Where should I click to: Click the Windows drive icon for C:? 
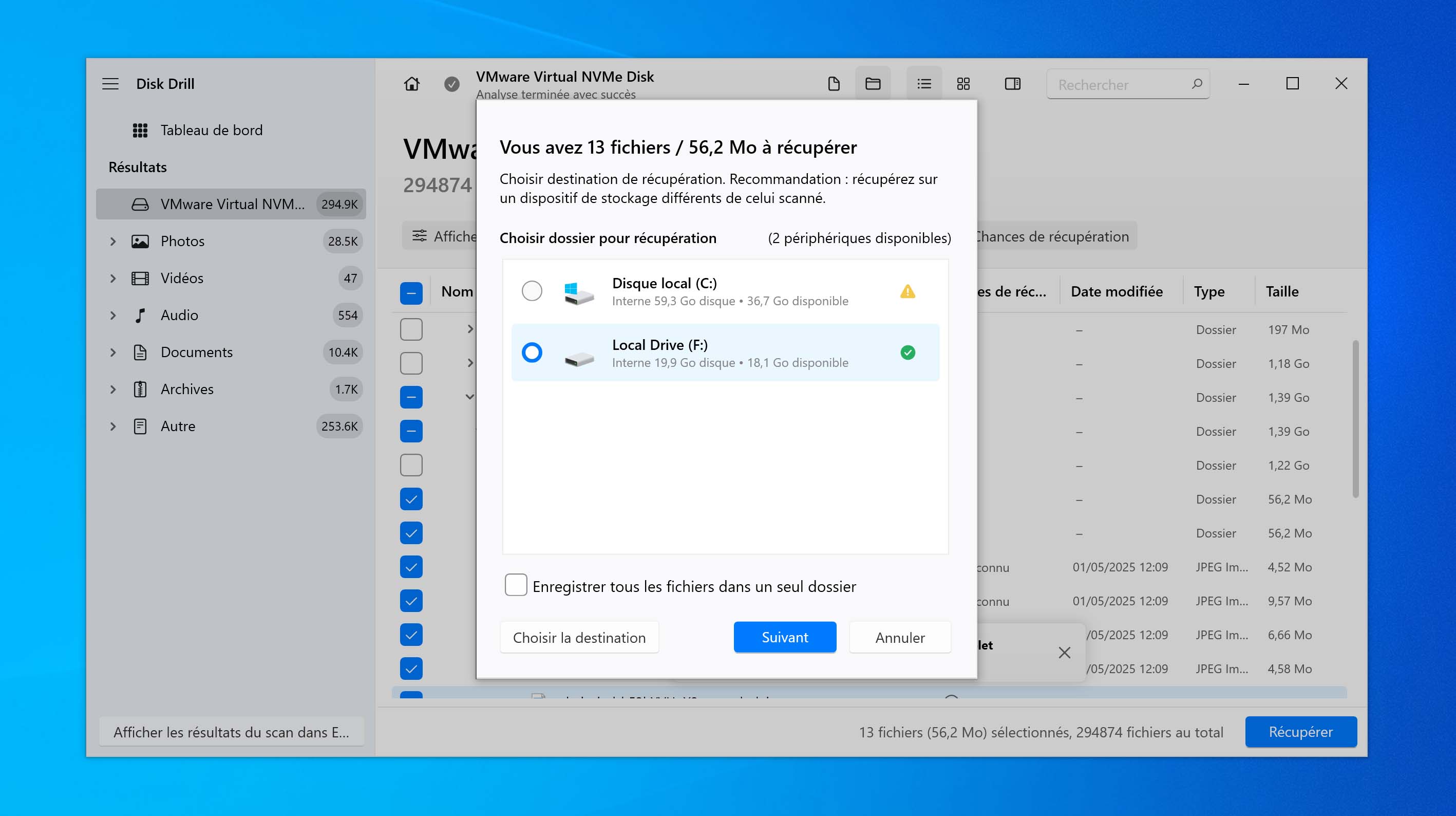(579, 293)
